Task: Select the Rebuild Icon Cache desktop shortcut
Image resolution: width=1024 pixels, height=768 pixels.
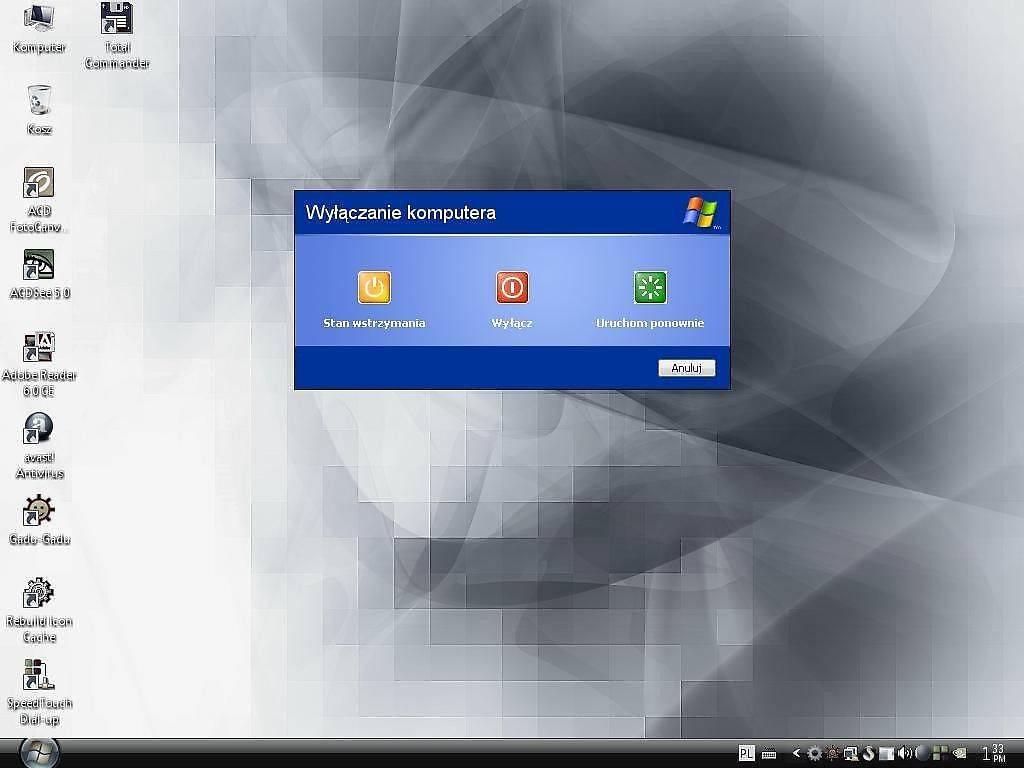Action: tap(39, 611)
